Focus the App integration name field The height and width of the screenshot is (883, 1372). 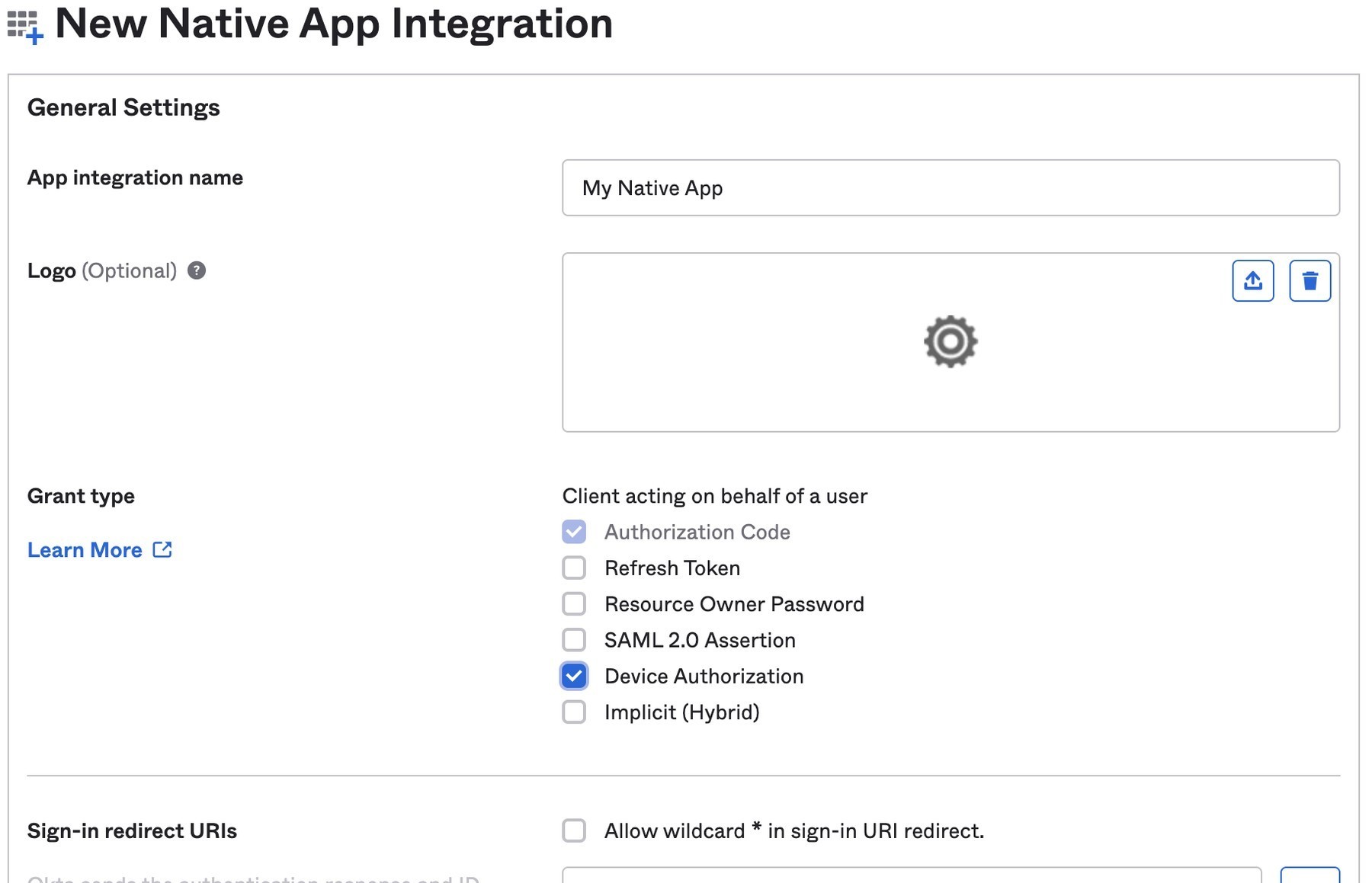click(950, 188)
